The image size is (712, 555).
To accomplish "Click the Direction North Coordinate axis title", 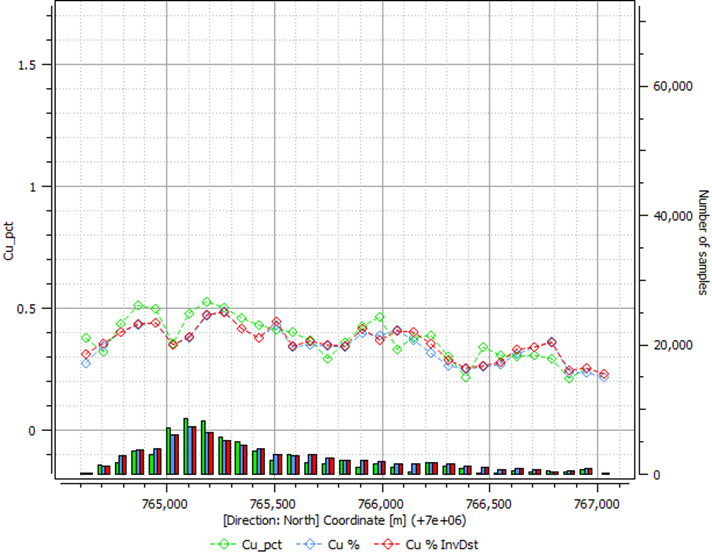I will click(x=345, y=520).
